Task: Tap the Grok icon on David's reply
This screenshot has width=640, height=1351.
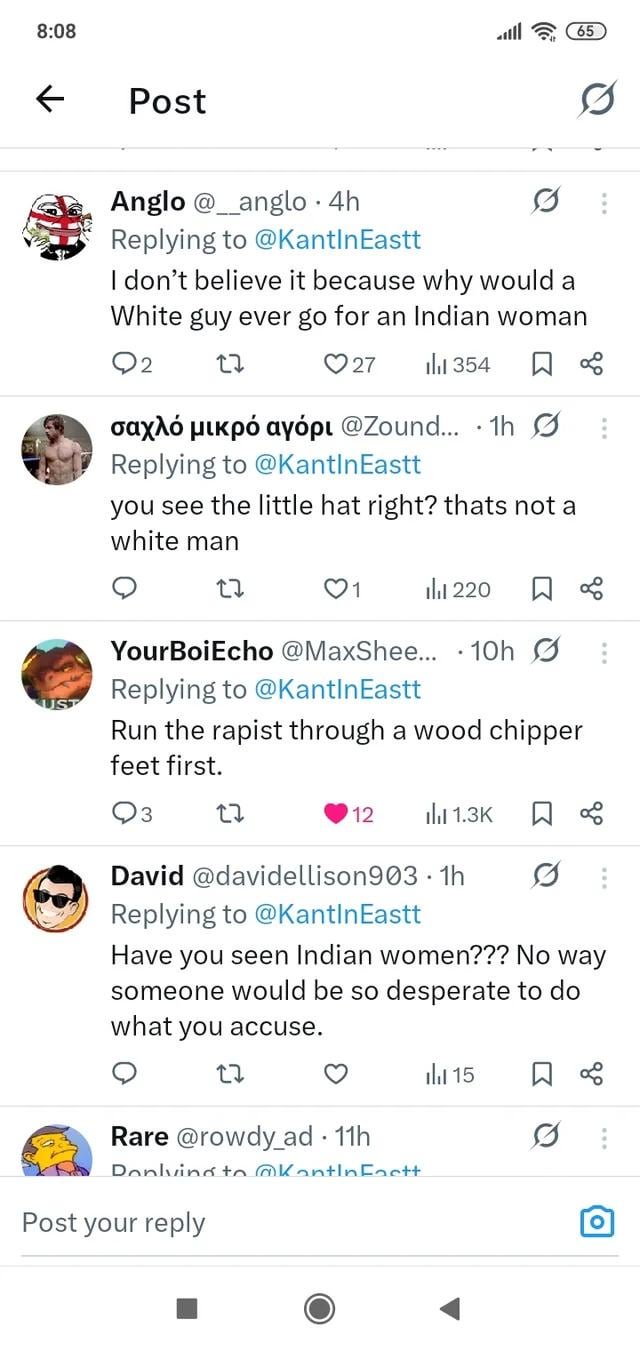Action: [546, 877]
